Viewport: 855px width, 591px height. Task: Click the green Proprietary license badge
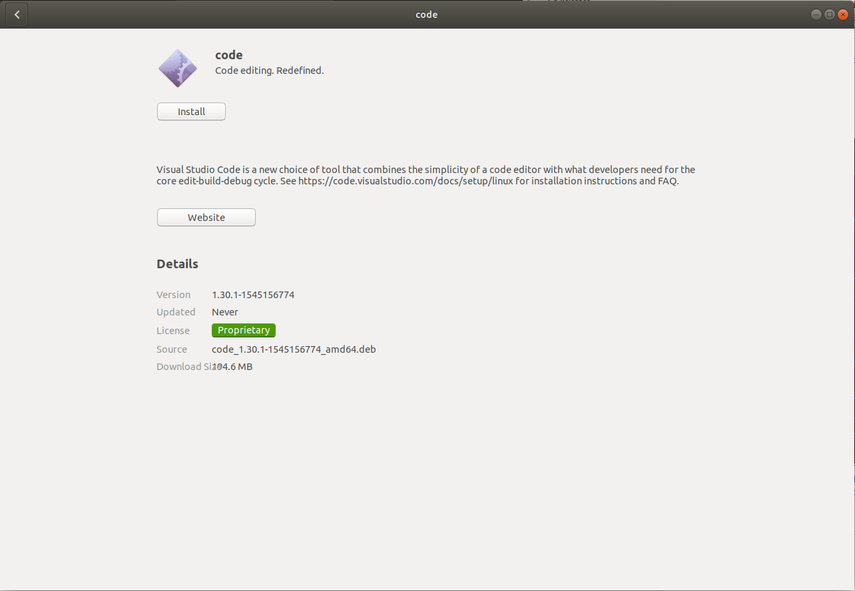click(x=243, y=330)
